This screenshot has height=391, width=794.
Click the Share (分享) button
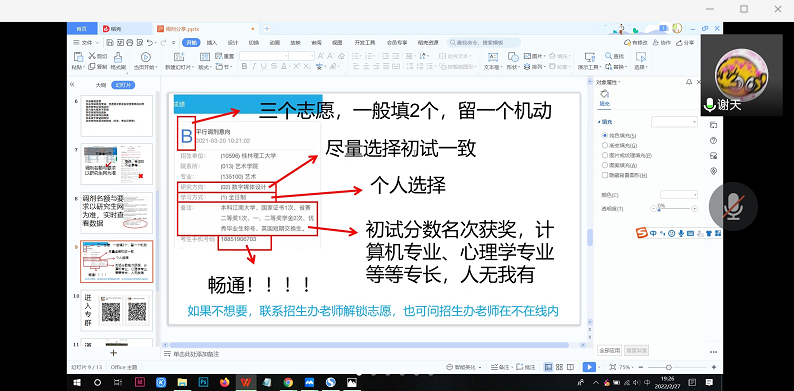pos(685,43)
